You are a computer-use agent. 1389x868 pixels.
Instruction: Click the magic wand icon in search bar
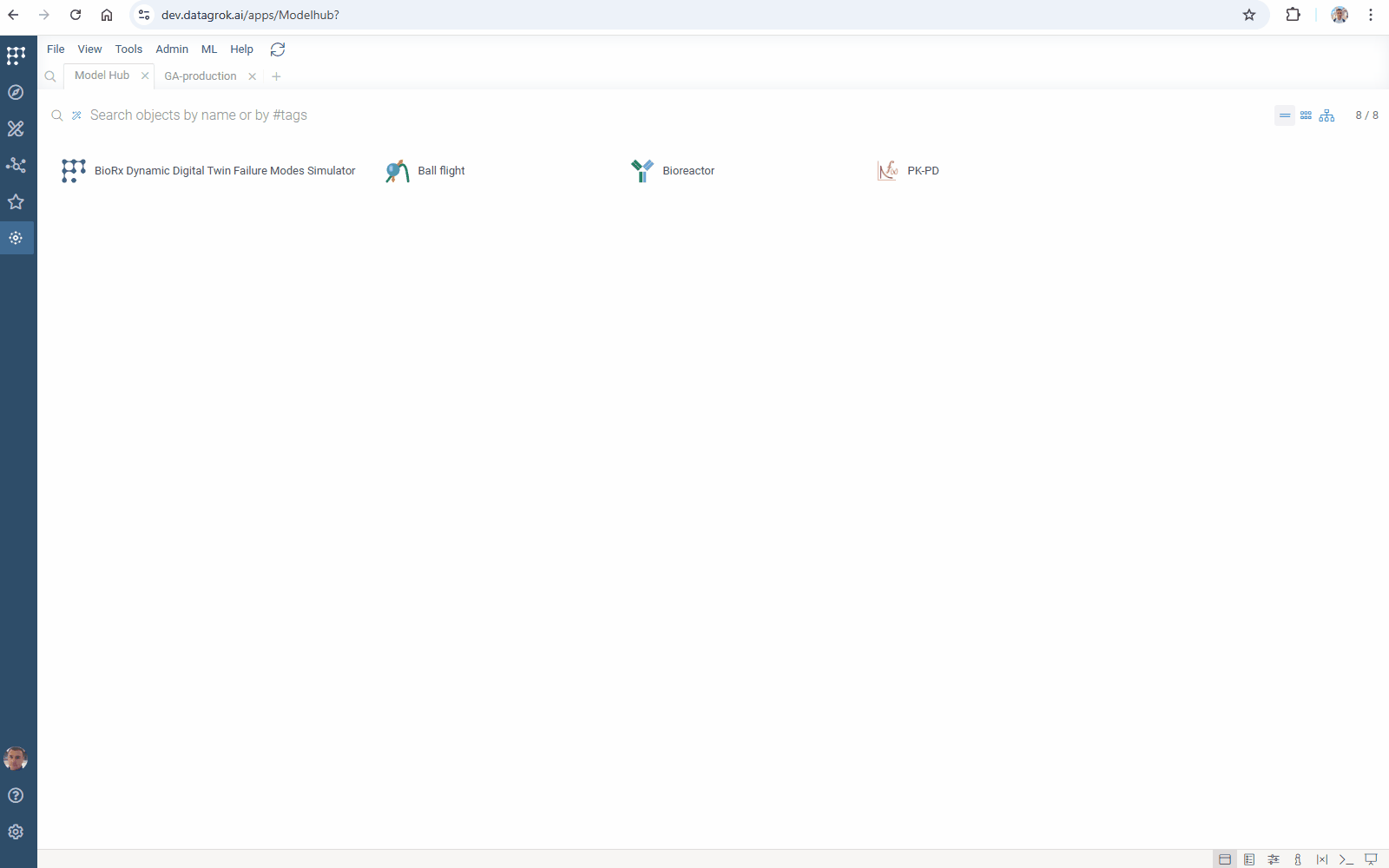pyautogui.click(x=76, y=115)
